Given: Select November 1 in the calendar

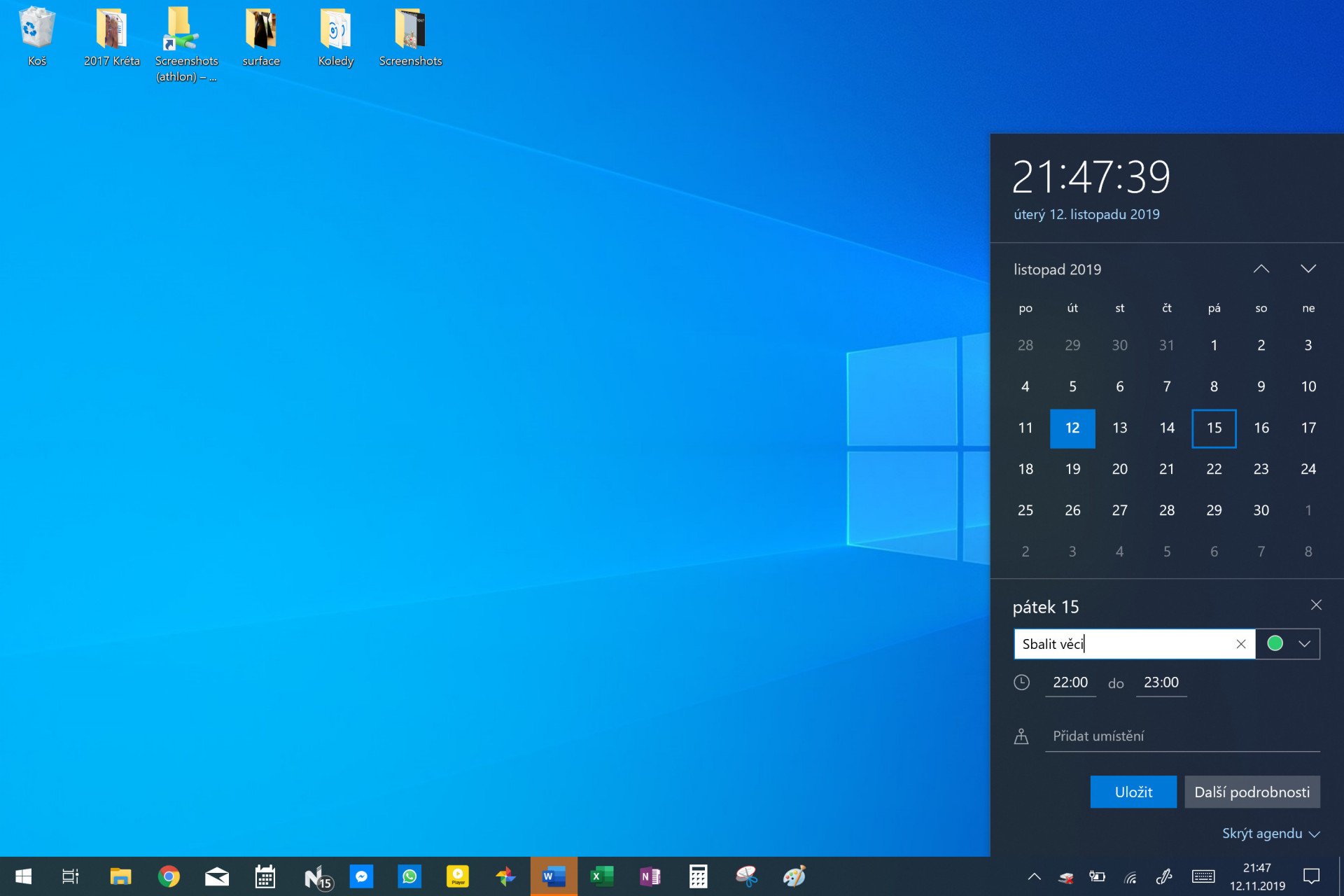Looking at the screenshot, I should [x=1214, y=345].
